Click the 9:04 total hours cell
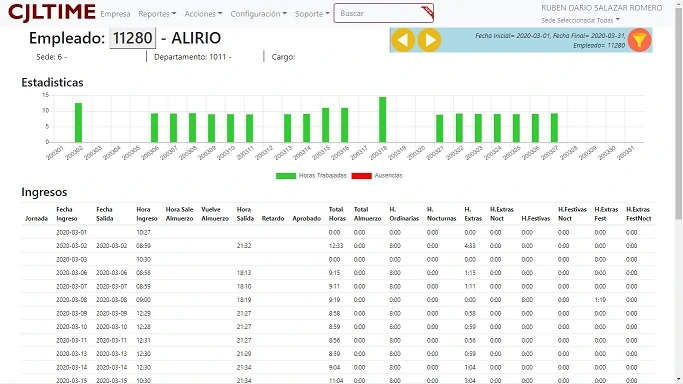The width and height of the screenshot is (683, 384). coord(335,367)
